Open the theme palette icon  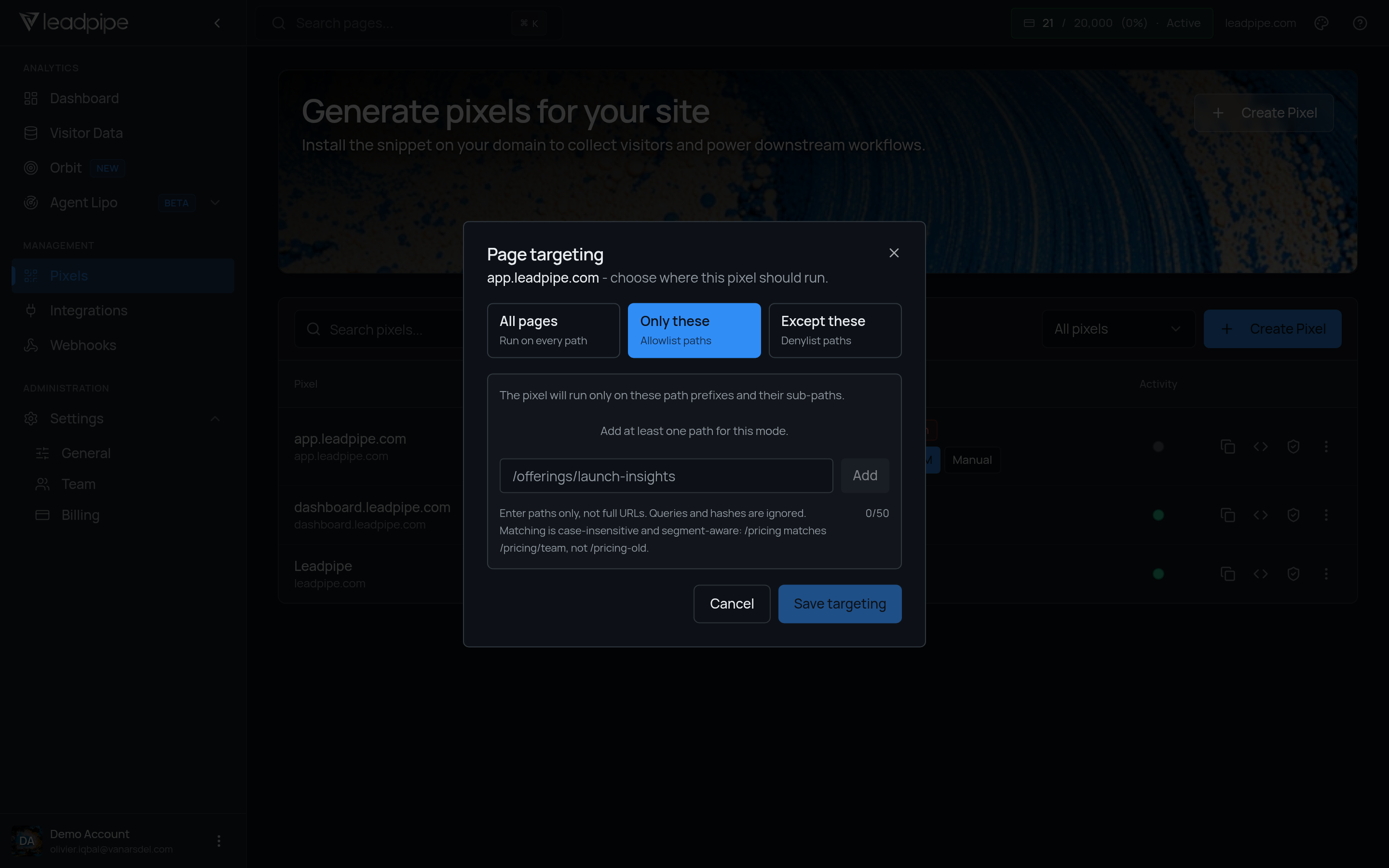click(1321, 23)
